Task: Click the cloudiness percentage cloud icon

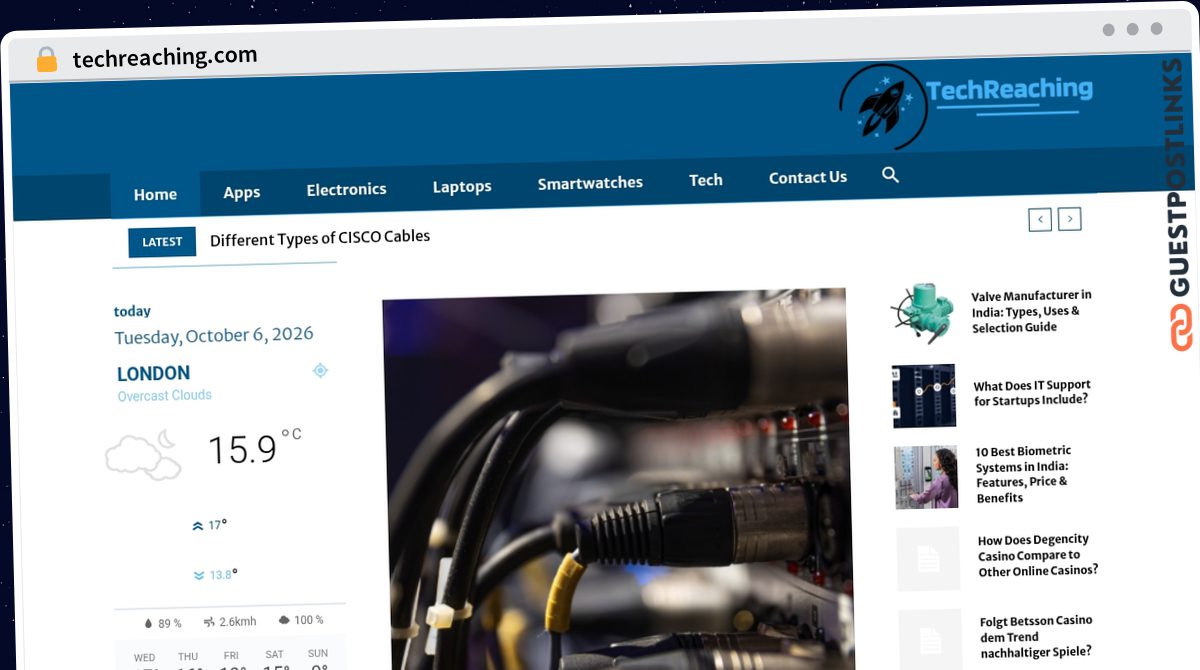Action: tap(284, 620)
